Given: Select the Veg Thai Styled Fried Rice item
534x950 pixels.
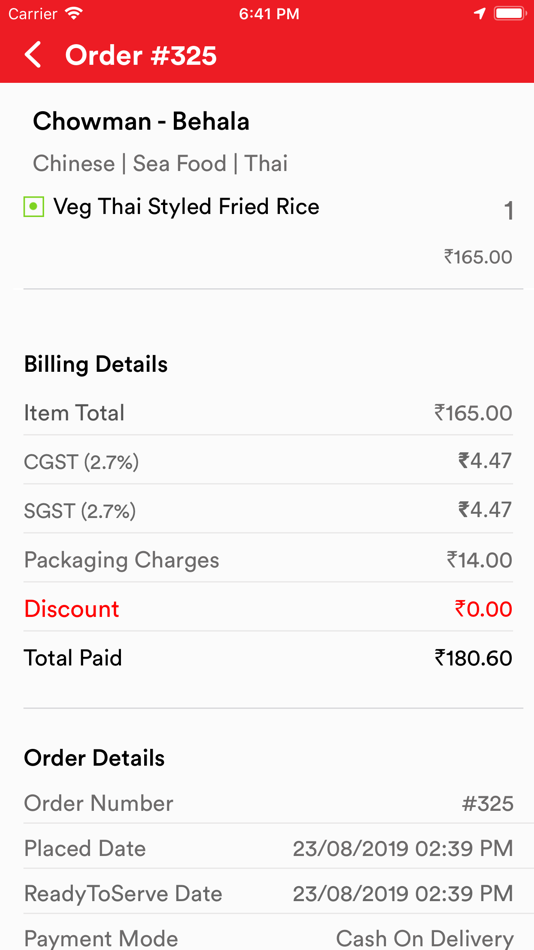Looking at the screenshot, I should pyautogui.click(x=186, y=207).
